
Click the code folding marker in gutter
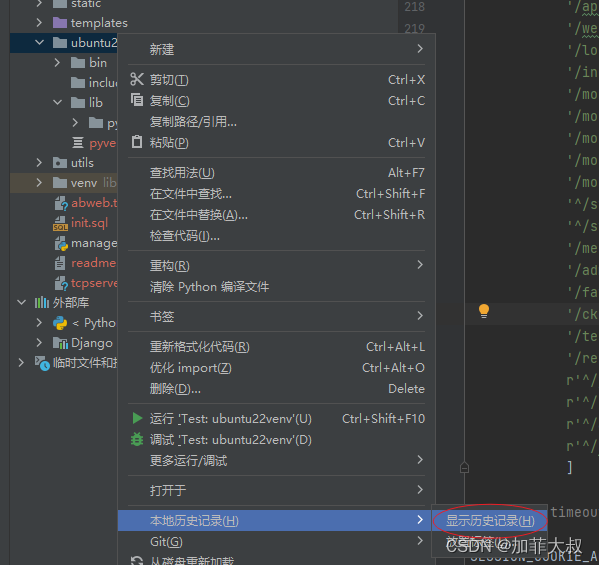464,468
